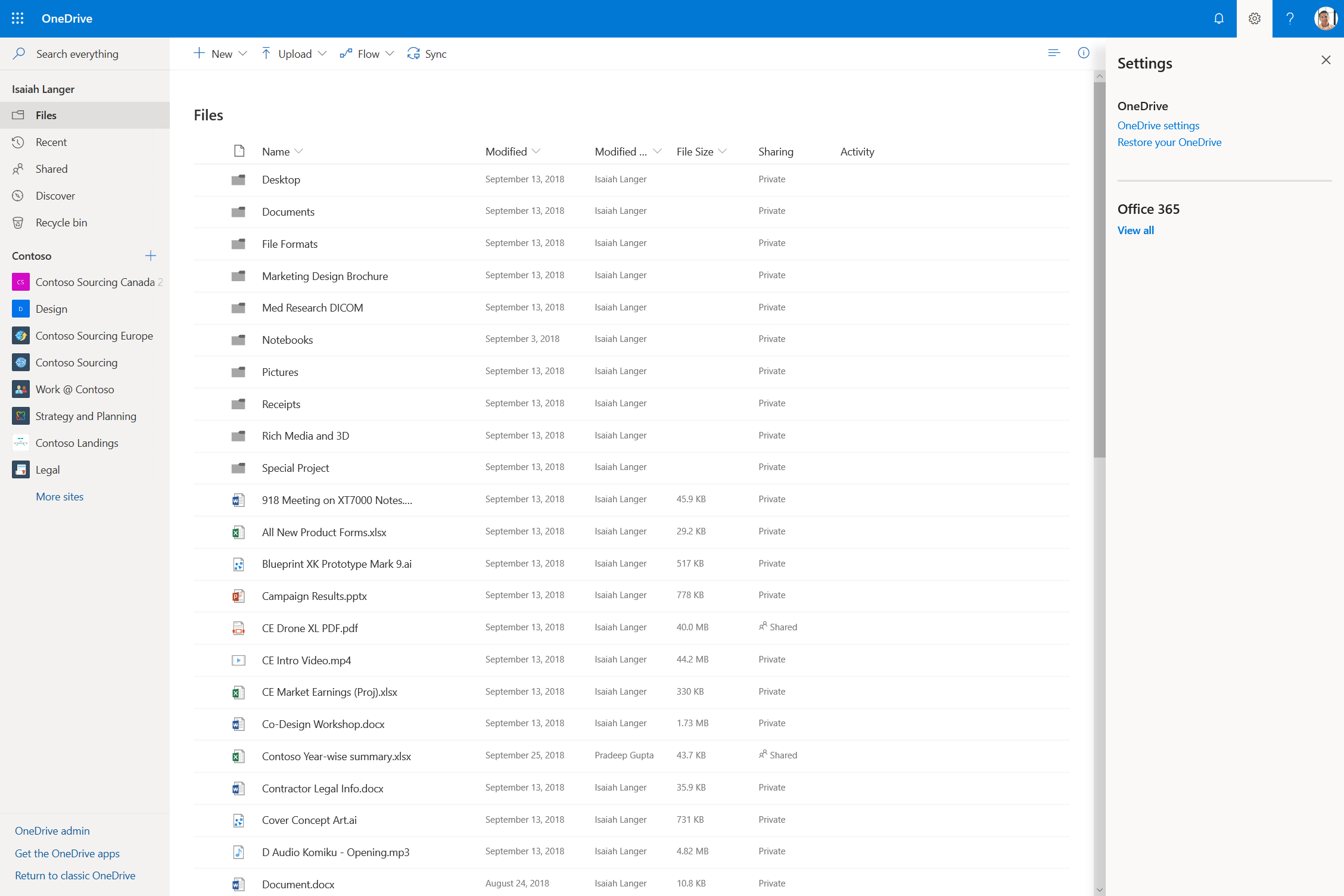Open the Recycle bin
Image resolution: width=1344 pixels, height=896 pixels.
(61, 222)
